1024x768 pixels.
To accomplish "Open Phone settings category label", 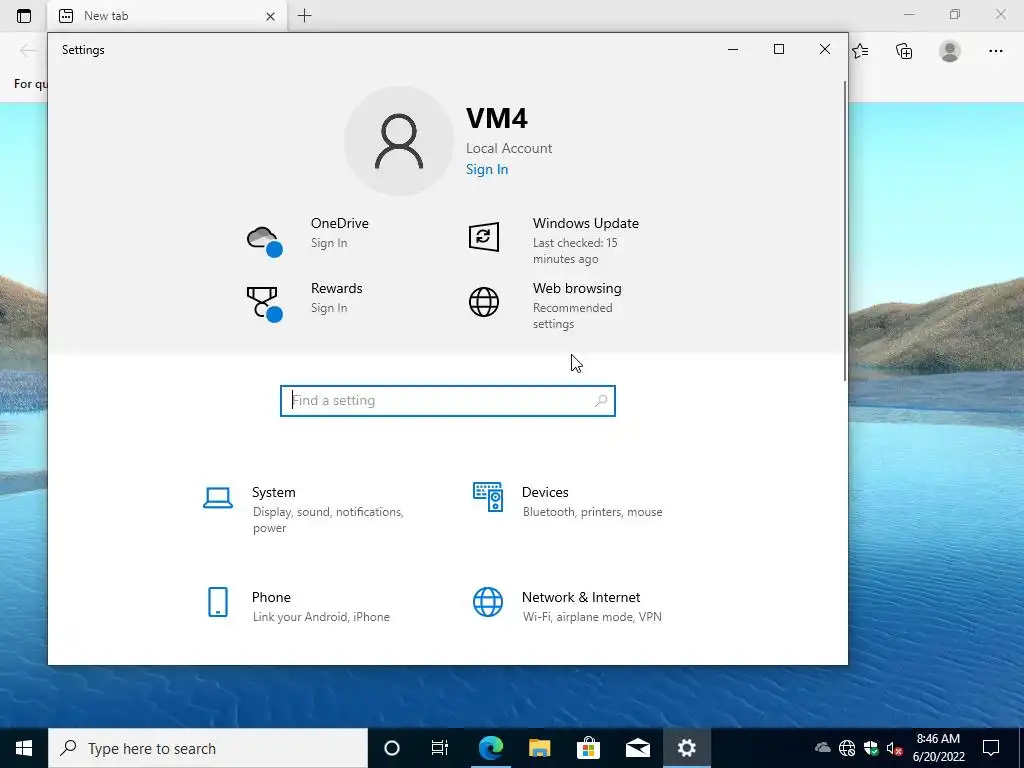I will point(271,597).
